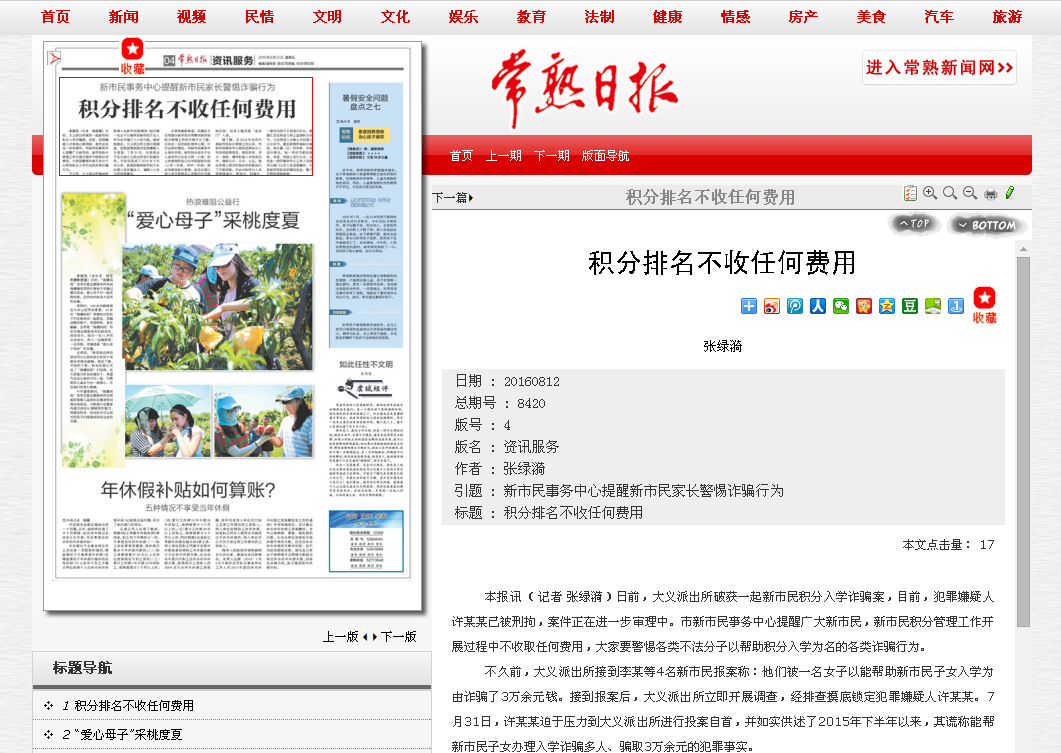The height and width of the screenshot is (753, 1061).
Task: Print the article using printer icon
Action: (x=990, y=193)
